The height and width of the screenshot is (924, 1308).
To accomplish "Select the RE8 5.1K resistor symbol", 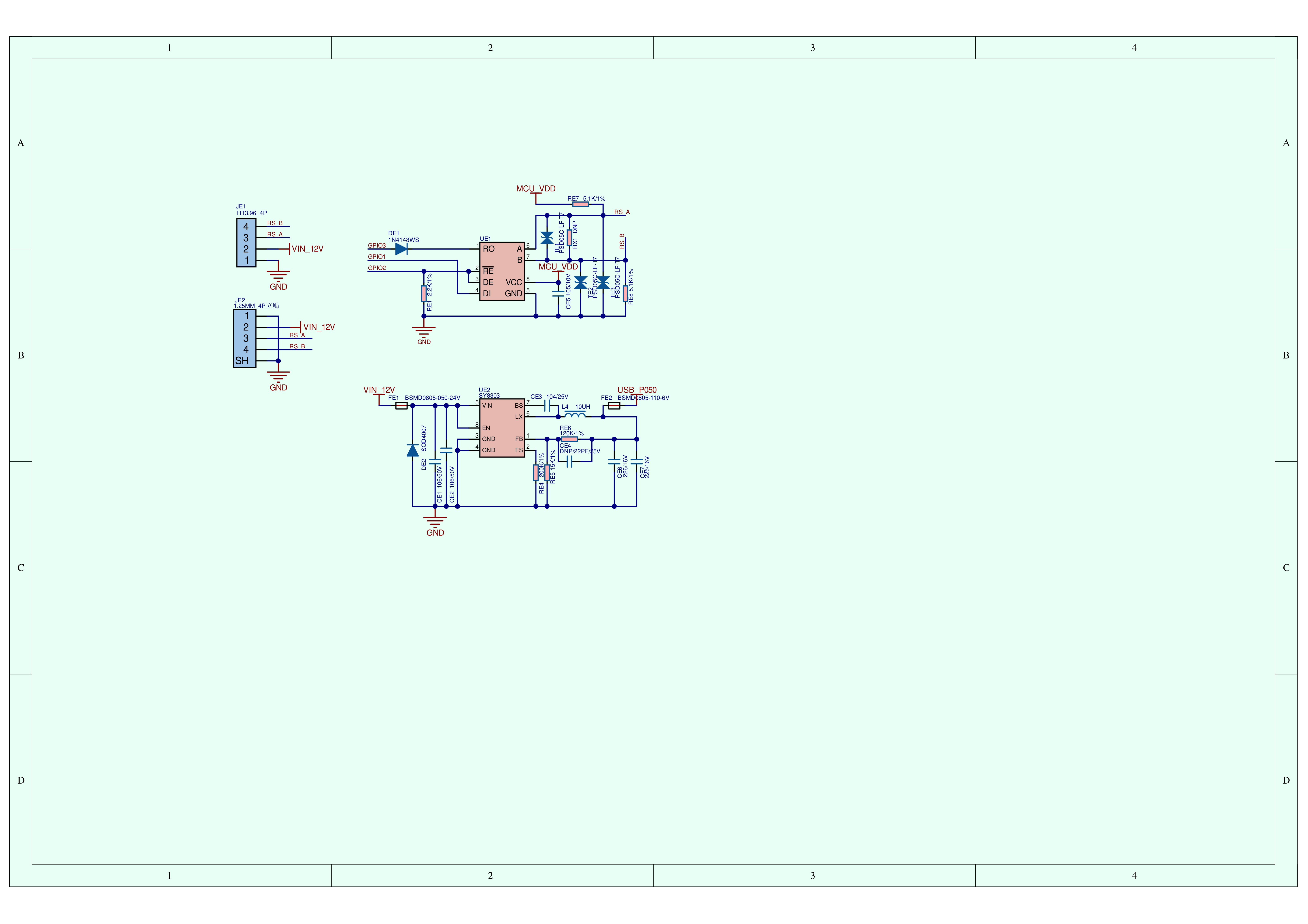I will pyautogui.click(x=626, y=293).
